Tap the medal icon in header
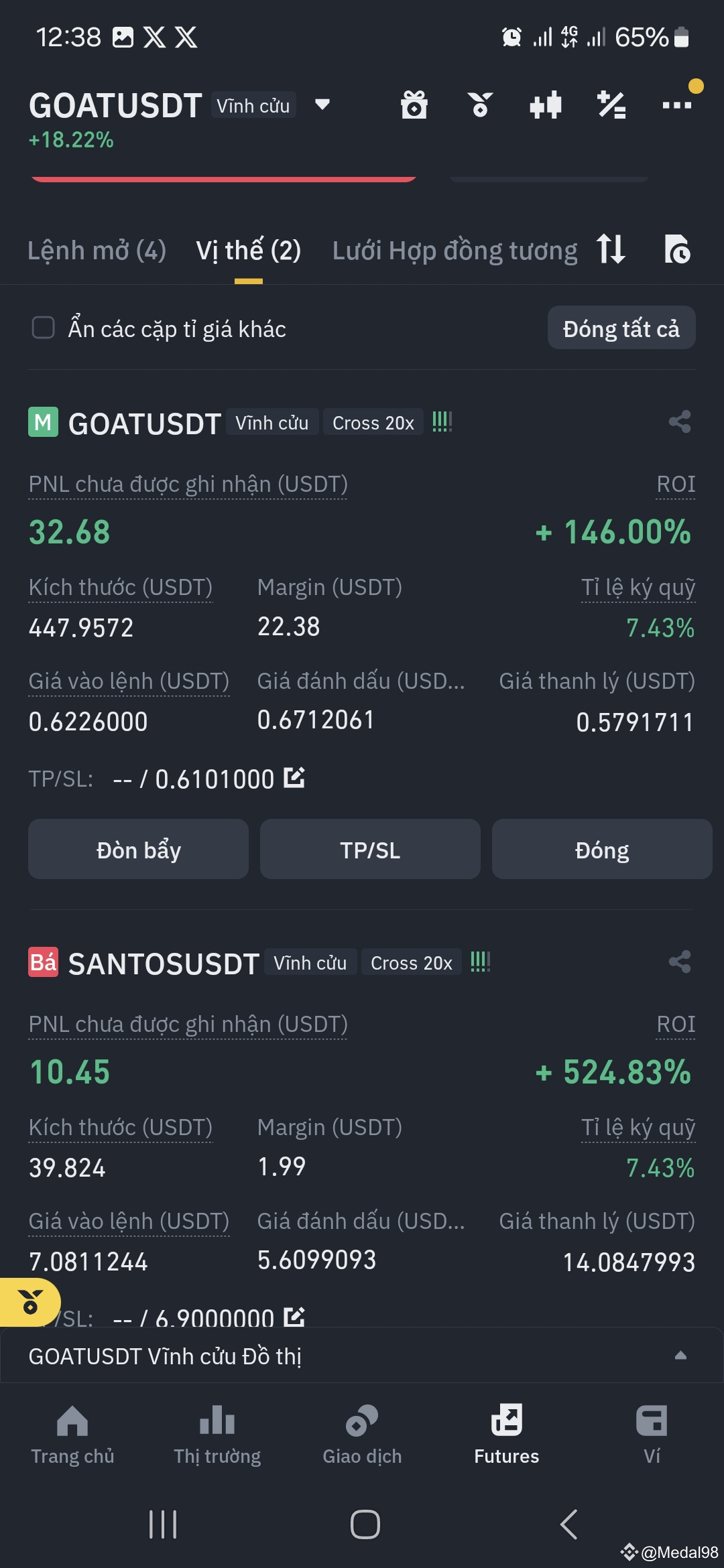Screen dimensions: 724x1568 (x=480, y=105)
